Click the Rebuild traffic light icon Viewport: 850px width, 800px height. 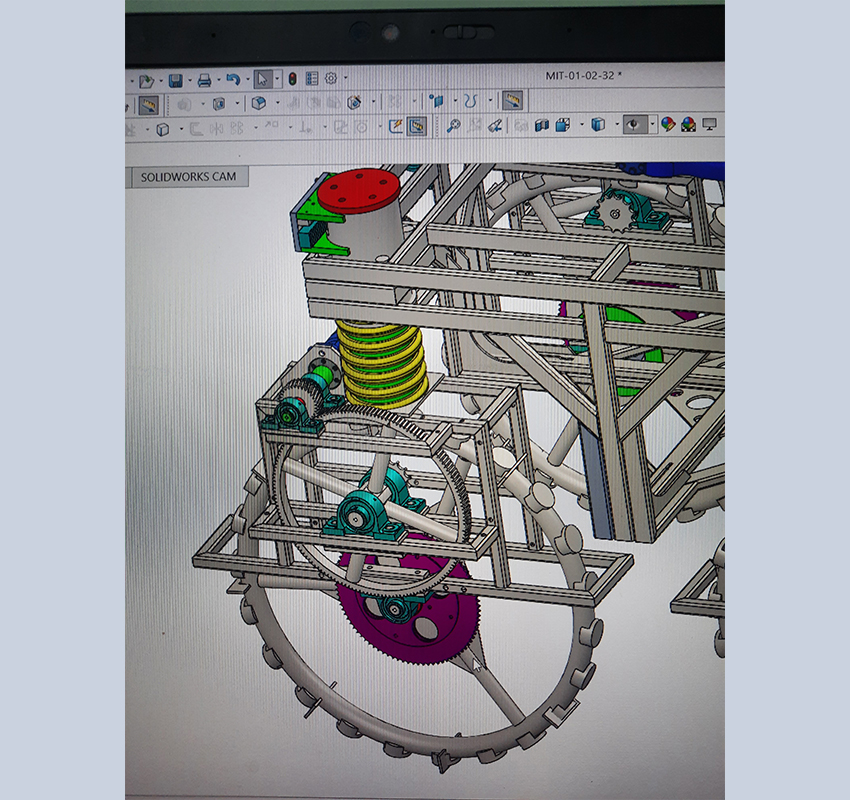[292, 79]
